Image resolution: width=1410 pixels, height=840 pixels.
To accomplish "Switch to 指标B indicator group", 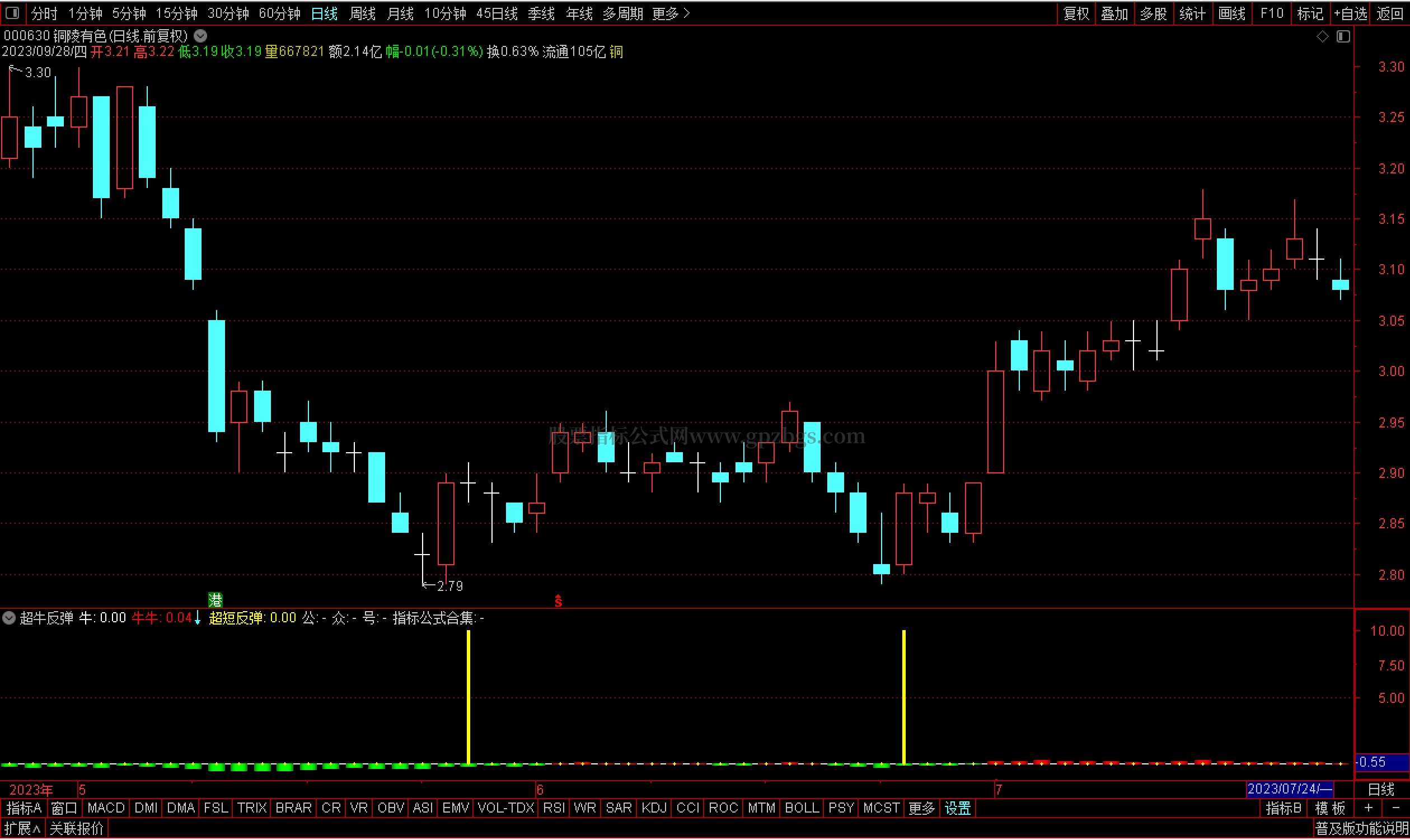I will tap(1282, 808).
